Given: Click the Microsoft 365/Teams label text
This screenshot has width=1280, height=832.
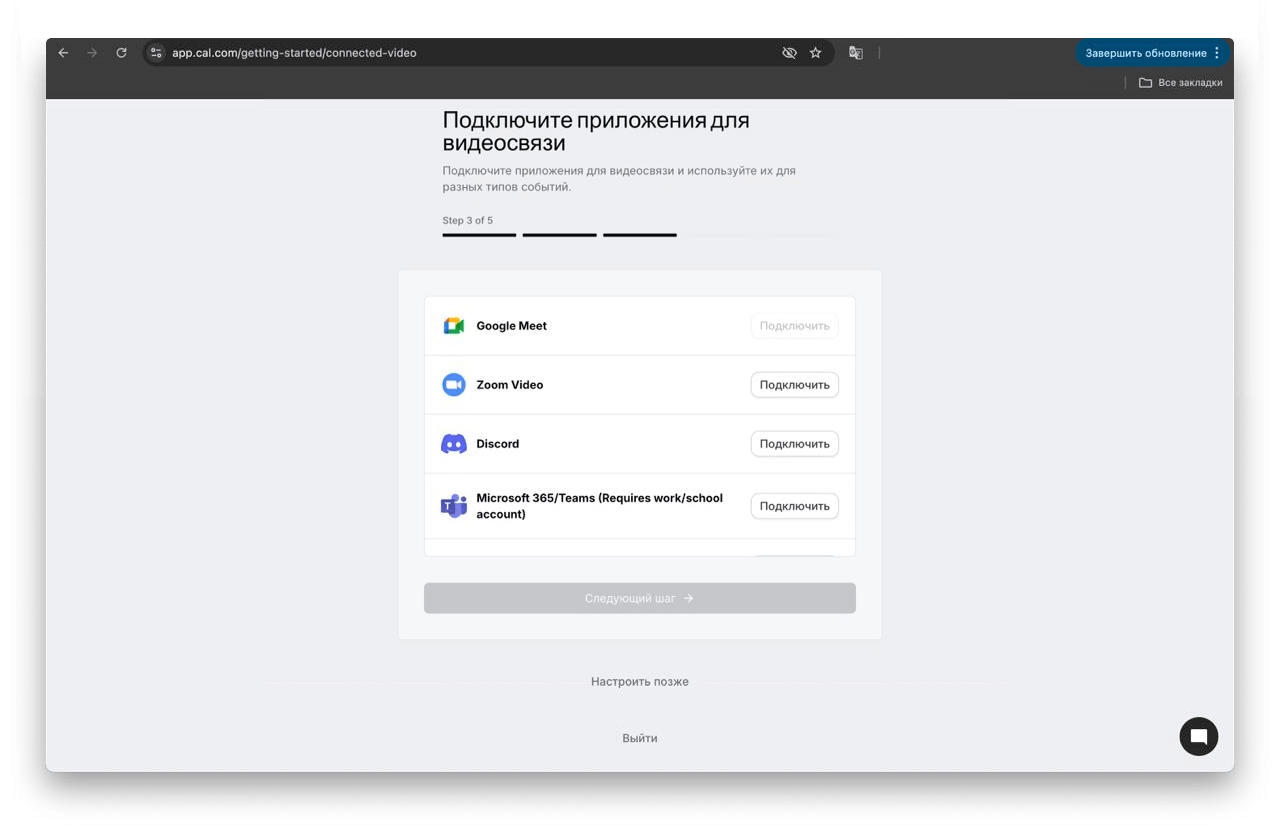Looking at the screenshot, I should point(600,506).
